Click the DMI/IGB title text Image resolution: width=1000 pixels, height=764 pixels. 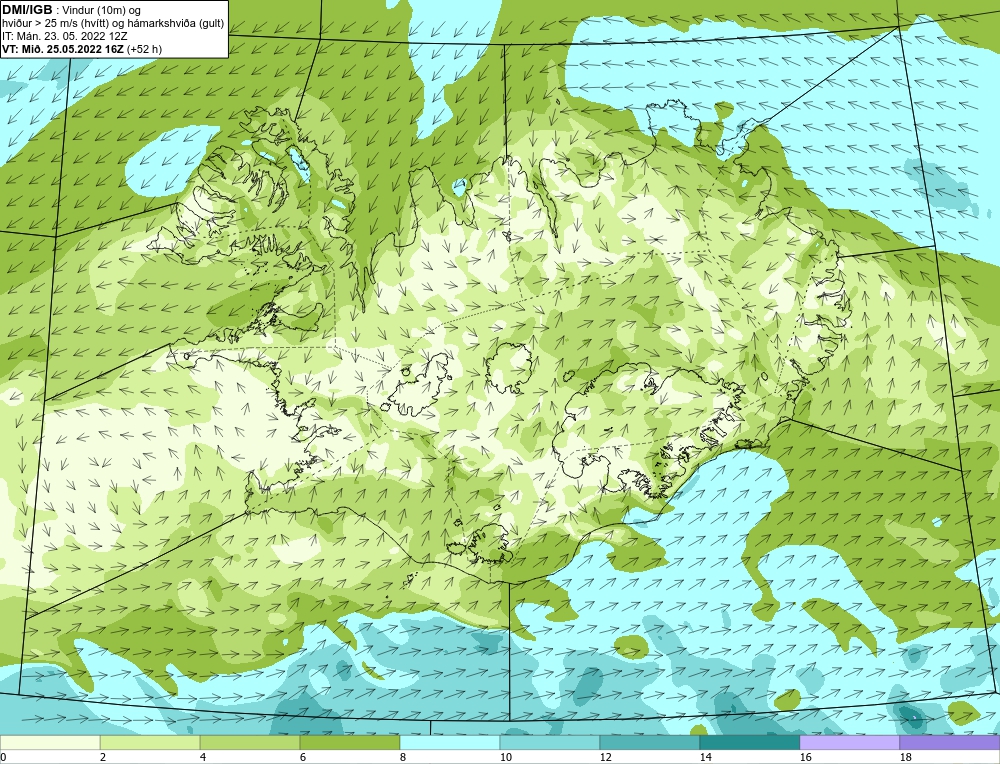(28, 10)
